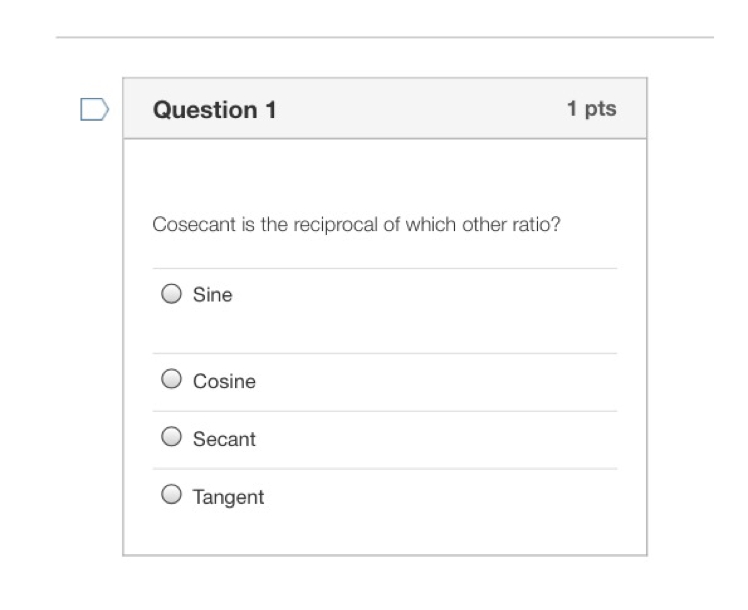Viewport: 748px width, 610px height.
Task: Click the empty area right of Secant answer
Action: tap(436, 440)
